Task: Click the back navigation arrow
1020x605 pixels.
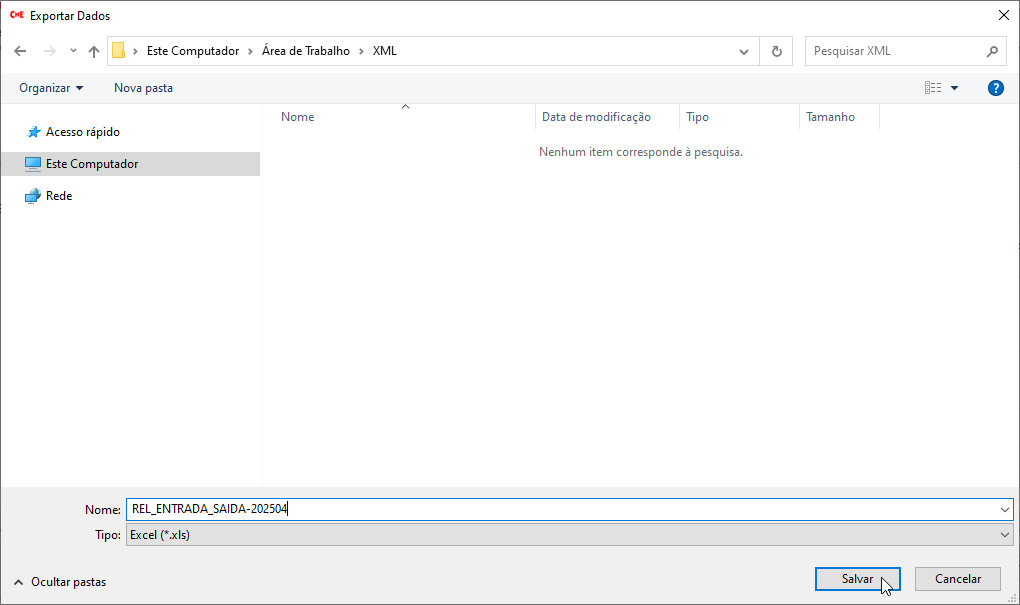Action: click(20, 51)
